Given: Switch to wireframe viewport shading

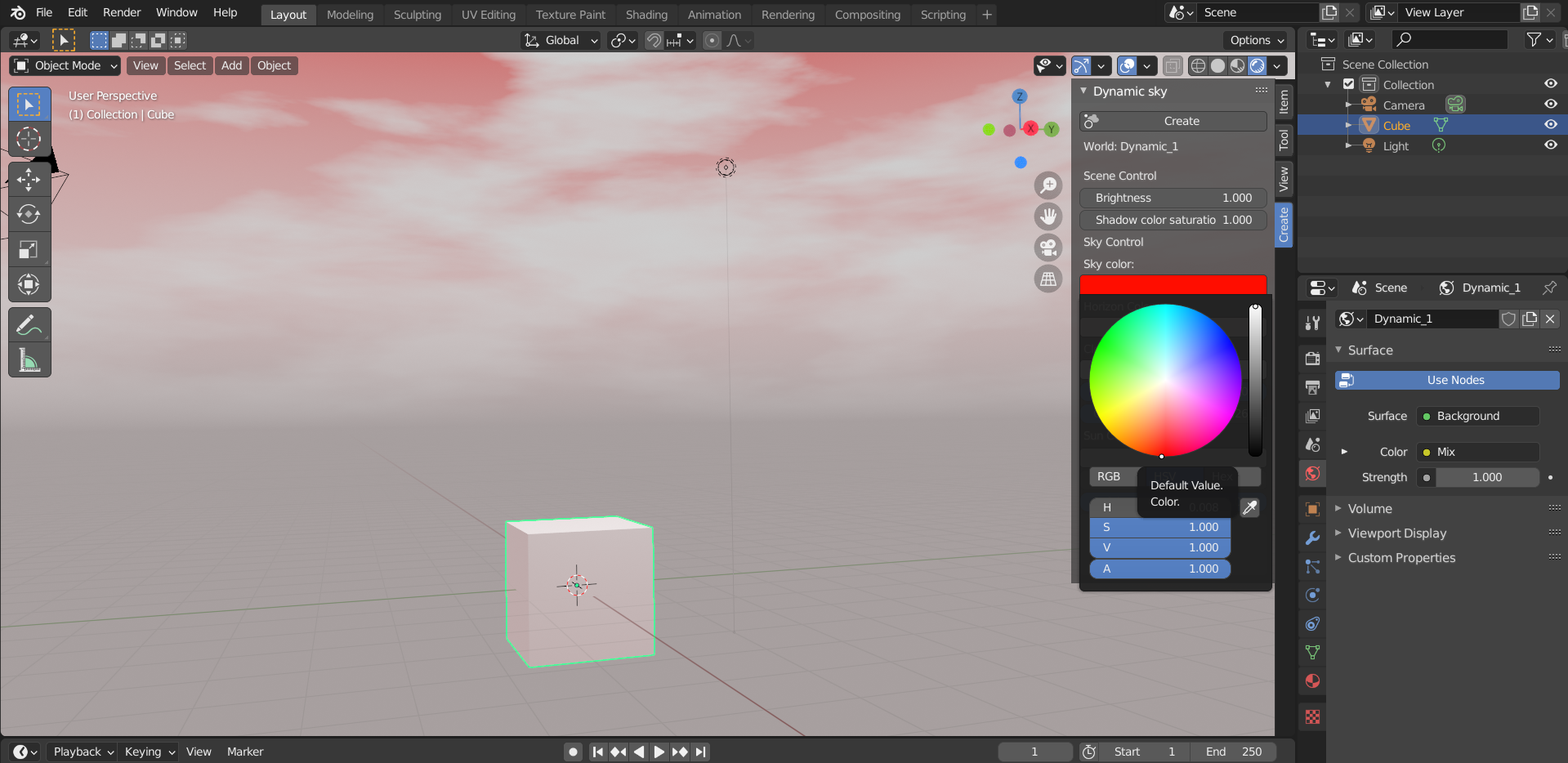Looking at the screenshot, I should 1198,66.
